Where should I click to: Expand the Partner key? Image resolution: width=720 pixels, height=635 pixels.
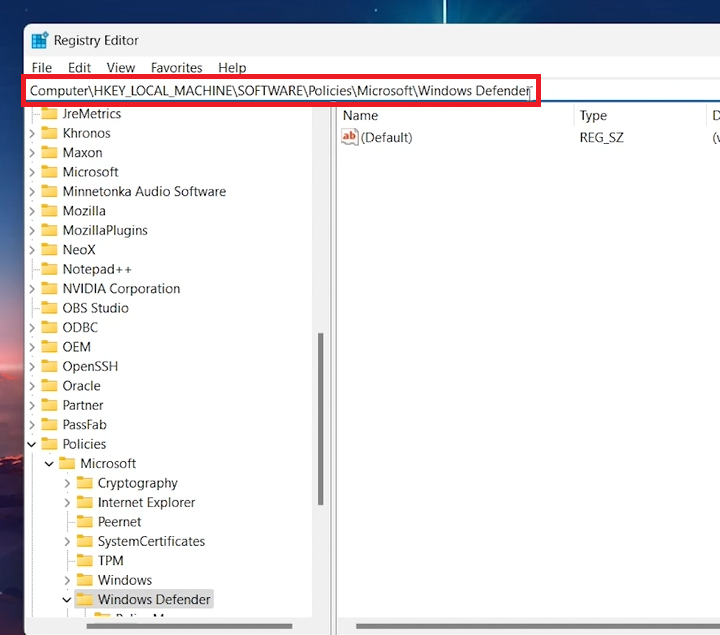(32, 405)
